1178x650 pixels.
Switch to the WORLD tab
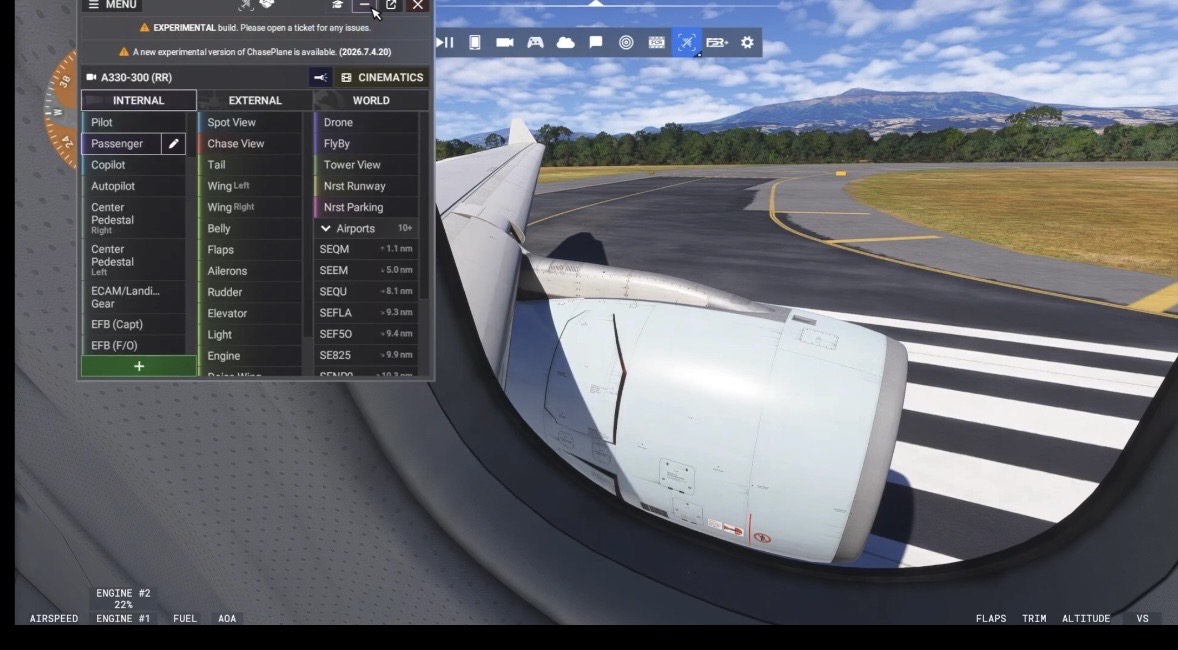[371, 100]
